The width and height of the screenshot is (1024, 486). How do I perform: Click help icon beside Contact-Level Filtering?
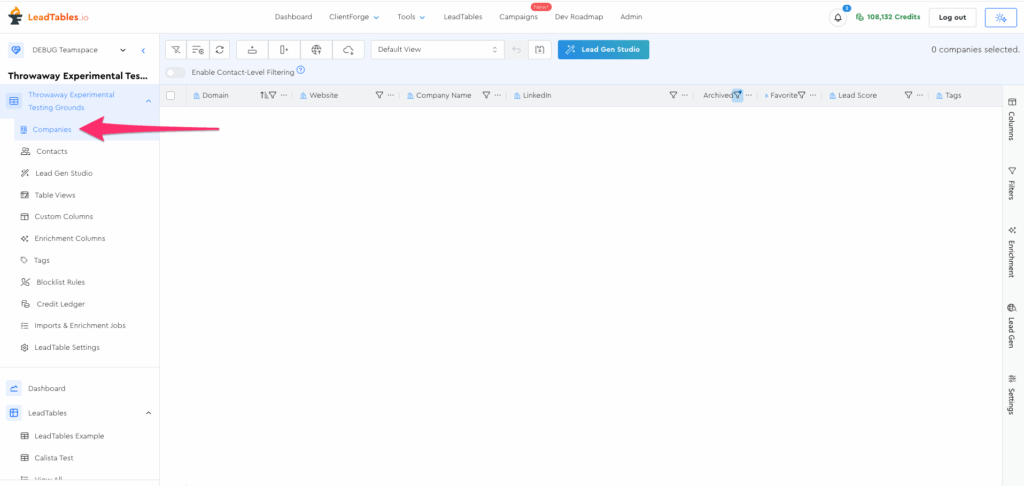pyautogui.click(x=300, y=70)
